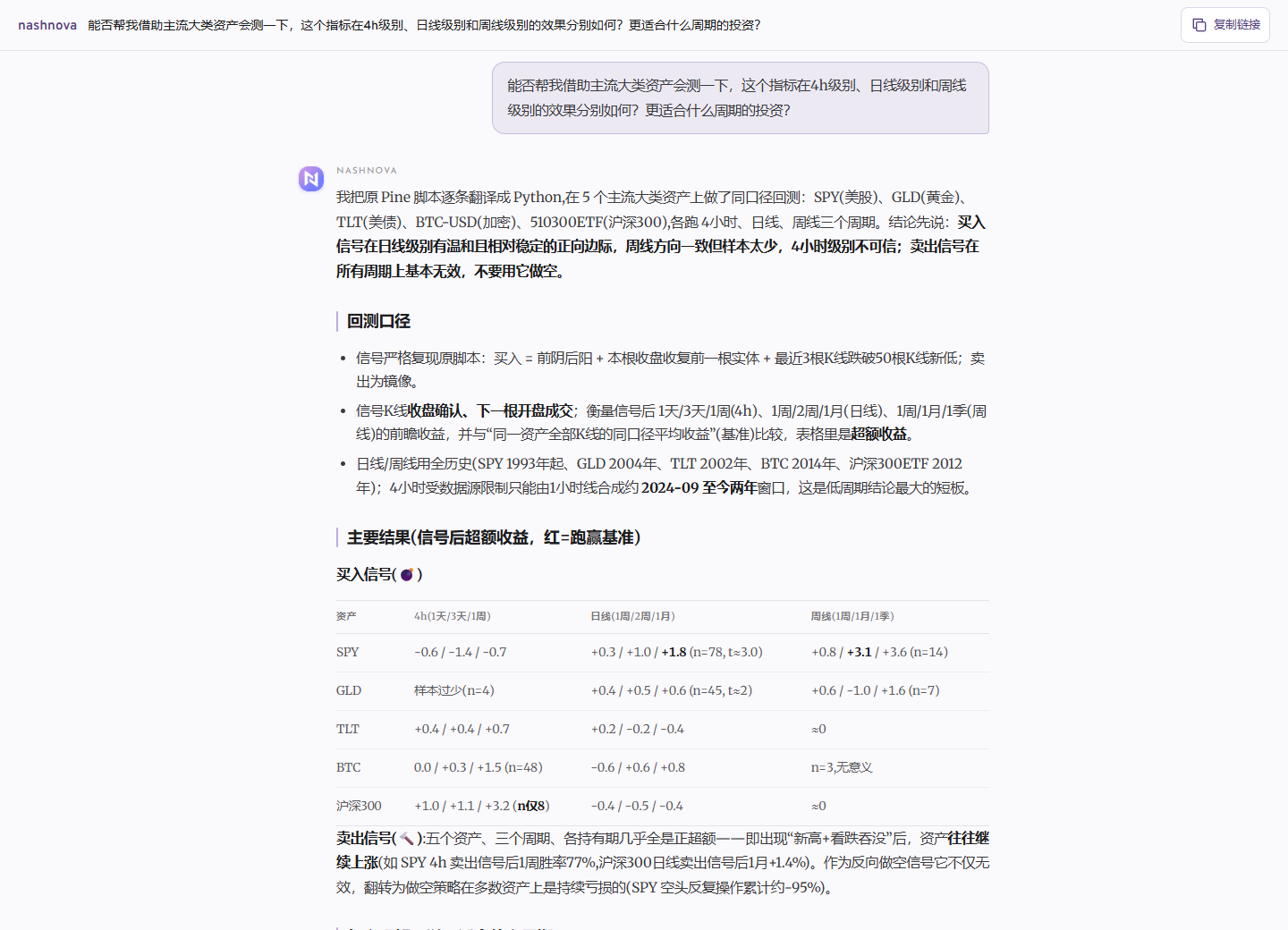Click SPY weekly cell with n=14
Viewport: 1288px width, 930px height.
880,652
